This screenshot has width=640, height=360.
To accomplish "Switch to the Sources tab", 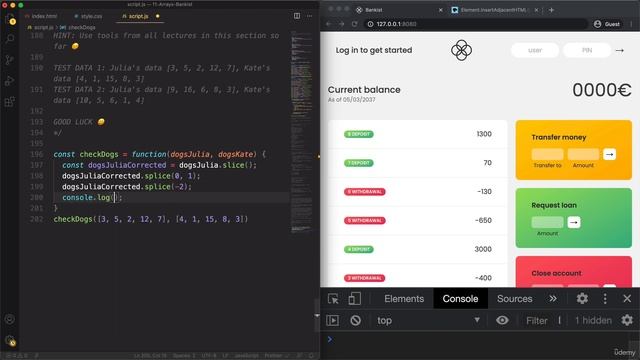I will point(515,299).
